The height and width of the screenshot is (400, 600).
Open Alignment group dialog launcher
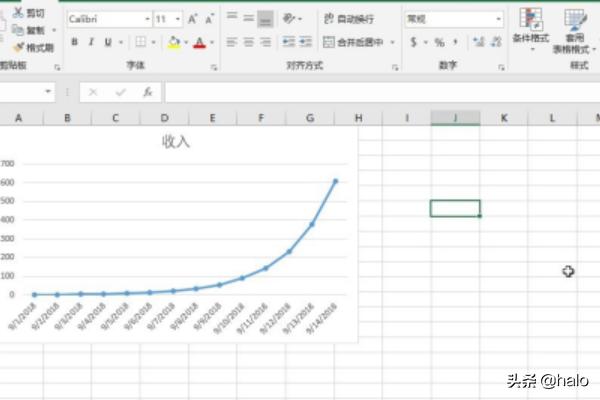click(395, 68)
